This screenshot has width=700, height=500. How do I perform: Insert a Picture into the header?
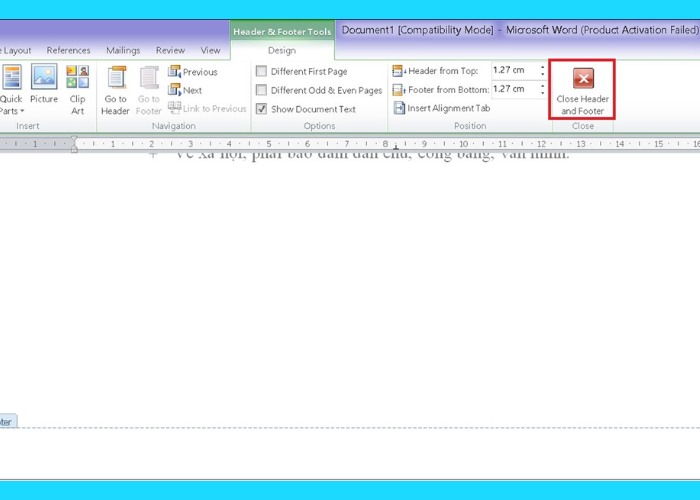44,85
